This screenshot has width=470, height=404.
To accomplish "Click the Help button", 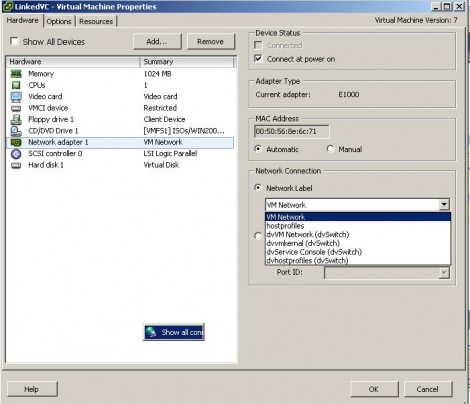I will 32,389.
